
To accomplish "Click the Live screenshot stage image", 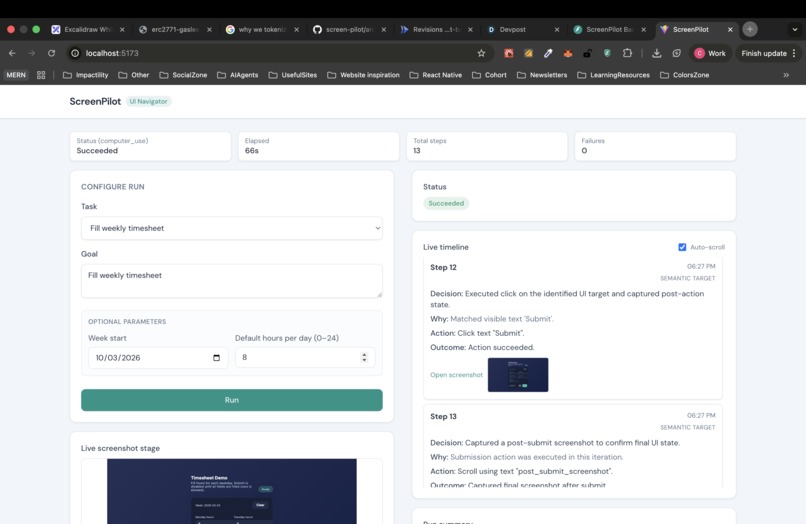I will [232, 492].
